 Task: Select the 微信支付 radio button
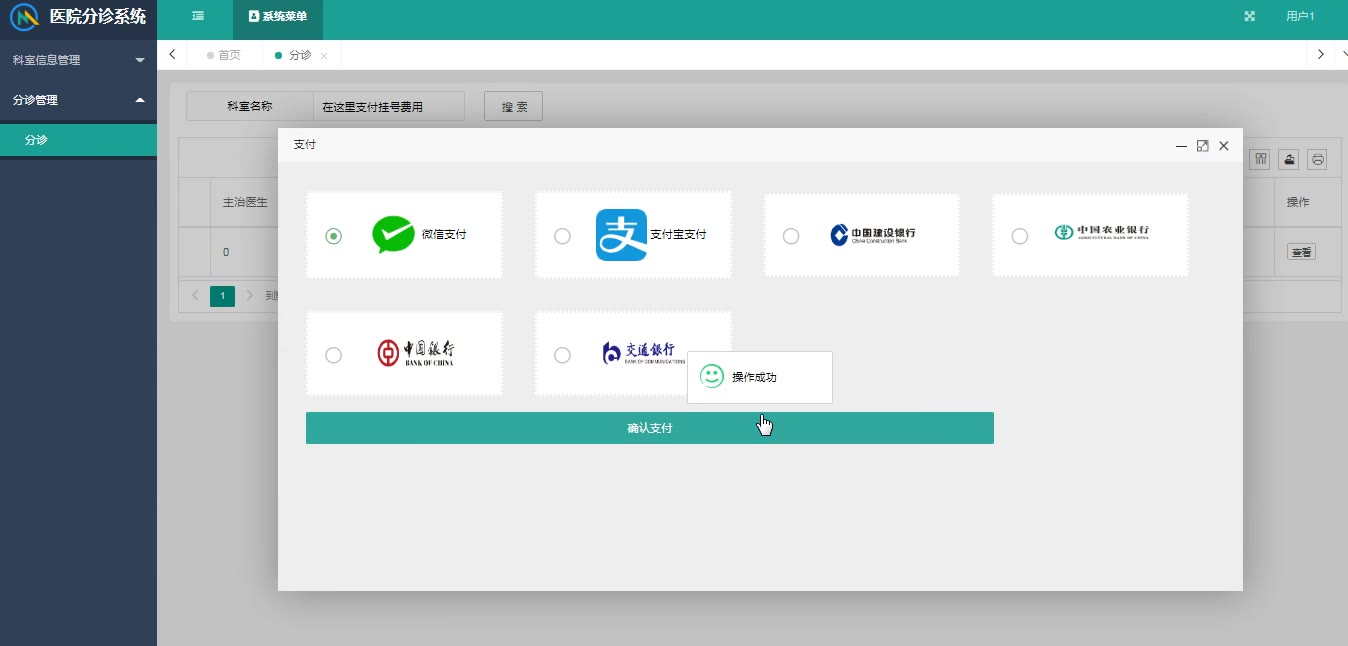334,236
